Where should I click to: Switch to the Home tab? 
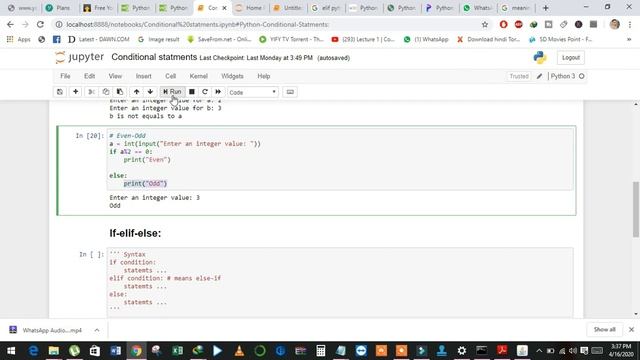(250, 8)
